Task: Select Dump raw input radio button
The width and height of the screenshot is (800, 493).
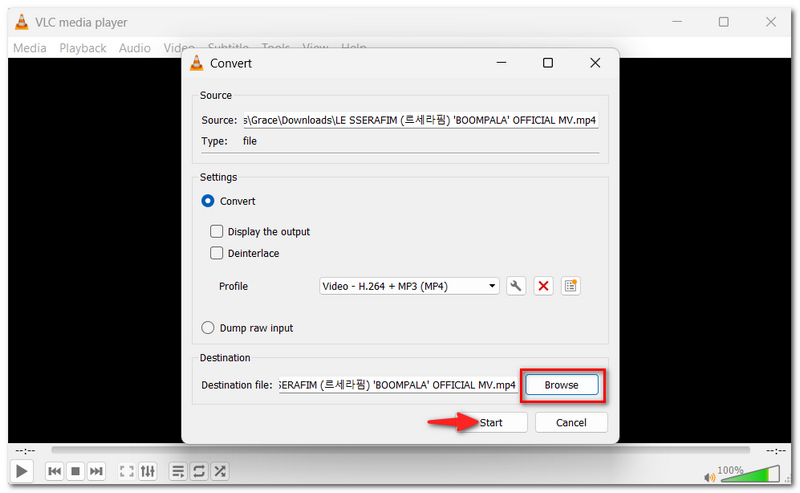Action: point(208,328)
